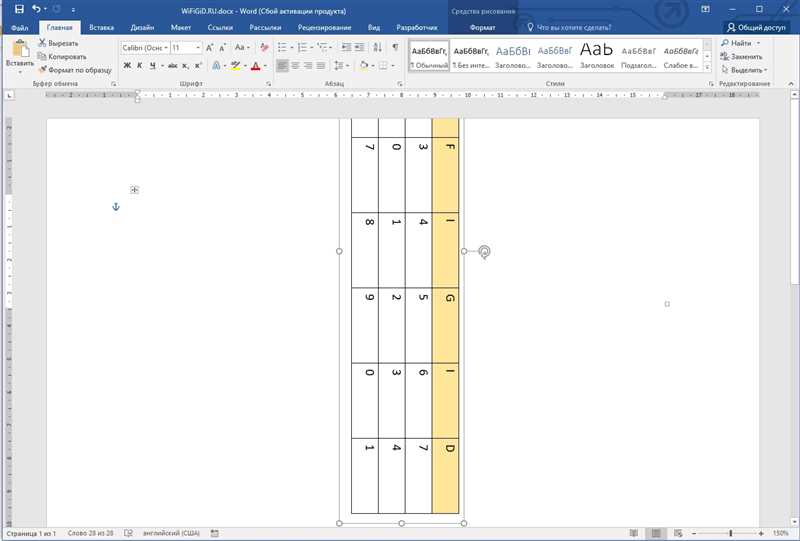Open the spelling check icon in the status bar
Viewport: 800px width, 541px height.
click(x=129, y=533)
